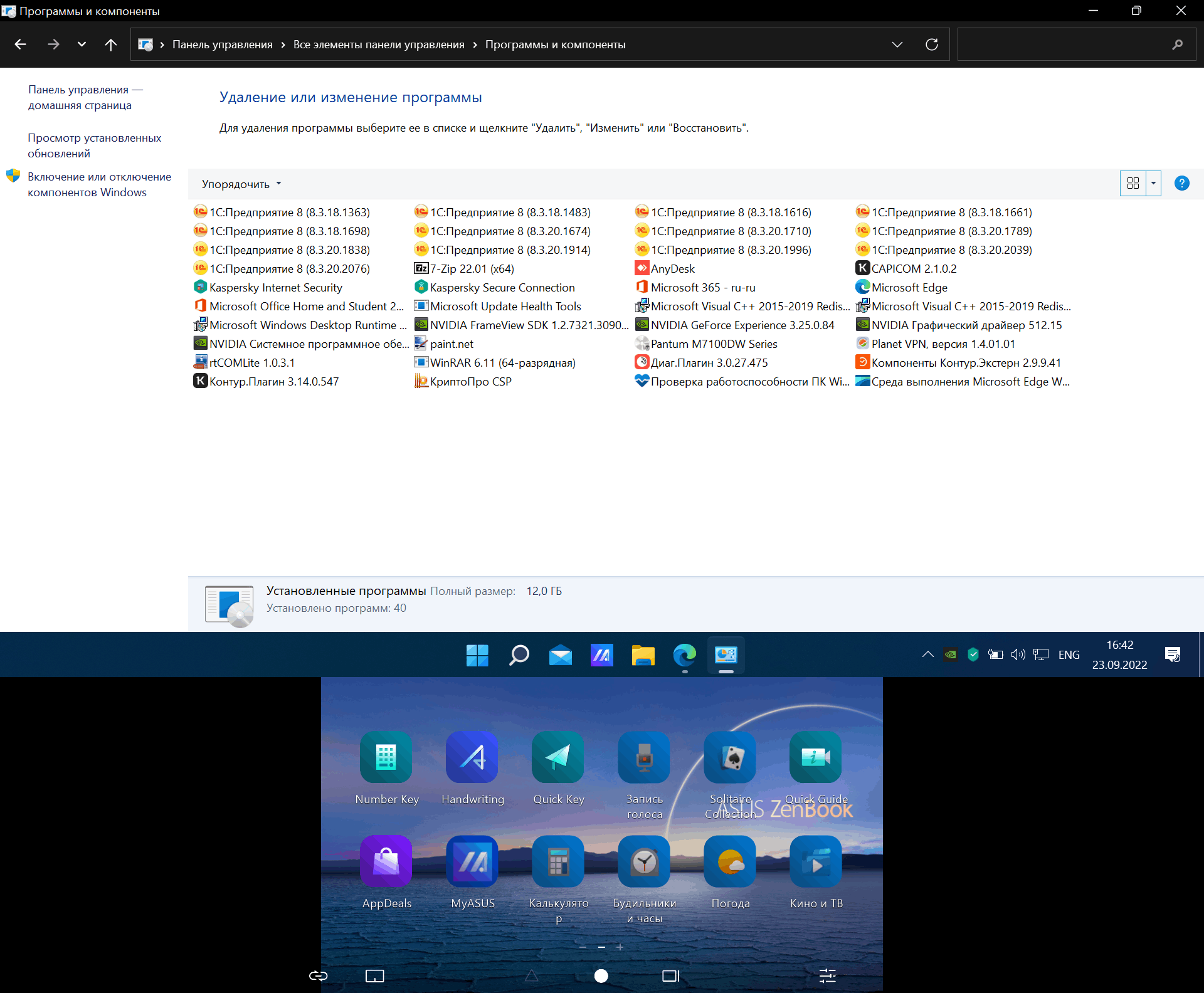The image size is (1204, 993).
Task: Launch Handwriting app on ScreenPad
Action: point(472,757)
